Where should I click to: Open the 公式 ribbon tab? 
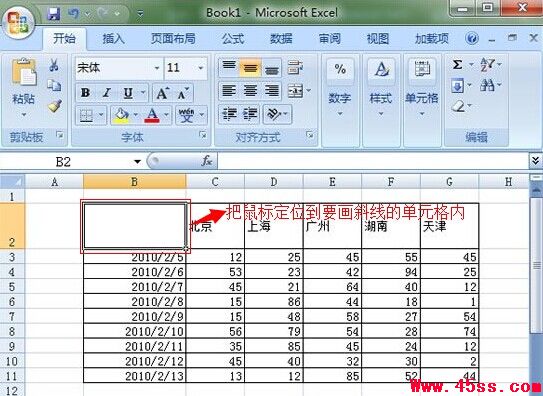pos(233,38)
